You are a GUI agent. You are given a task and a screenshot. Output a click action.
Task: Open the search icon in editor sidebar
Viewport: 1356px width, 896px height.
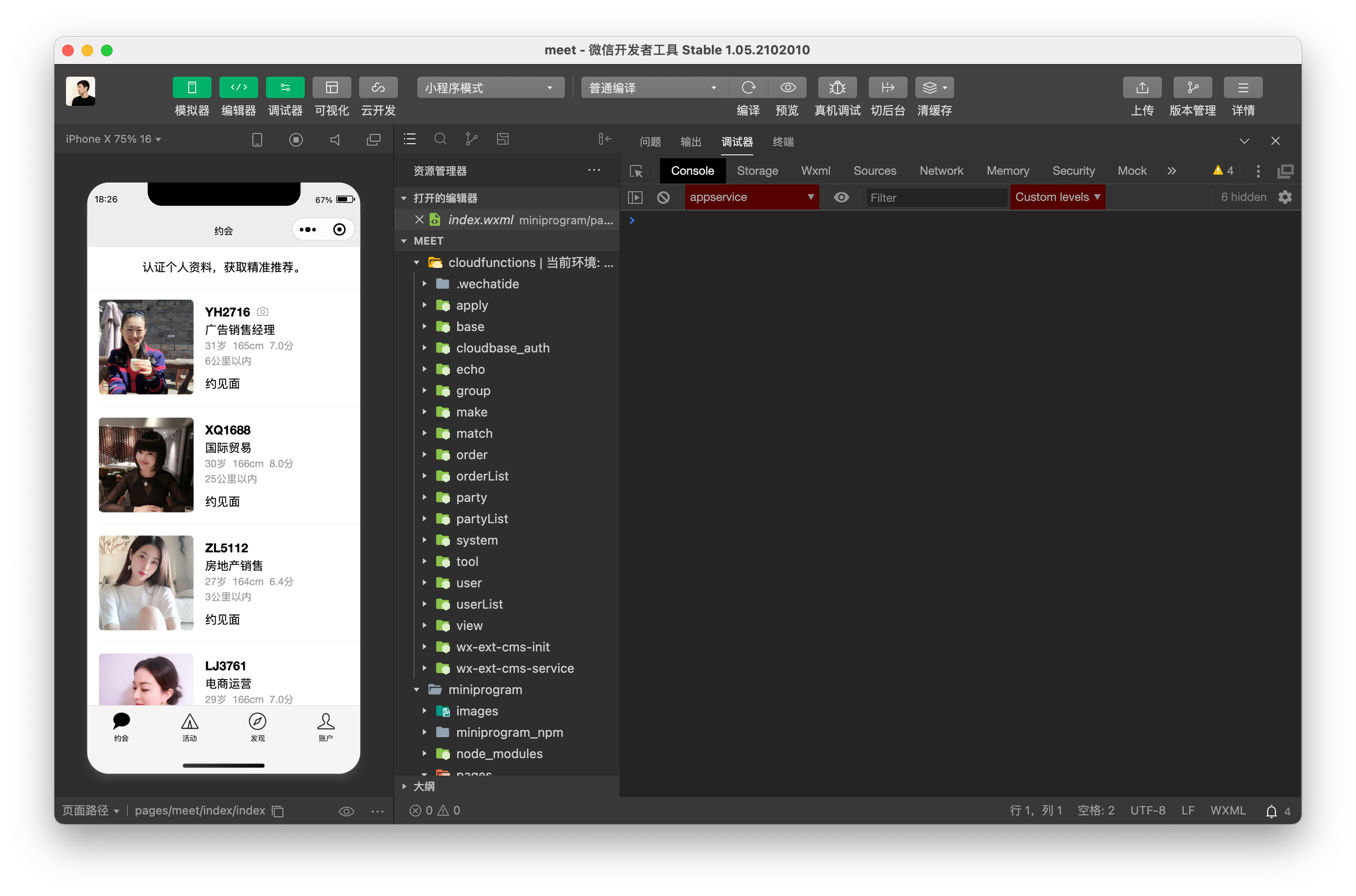(439, 139)
